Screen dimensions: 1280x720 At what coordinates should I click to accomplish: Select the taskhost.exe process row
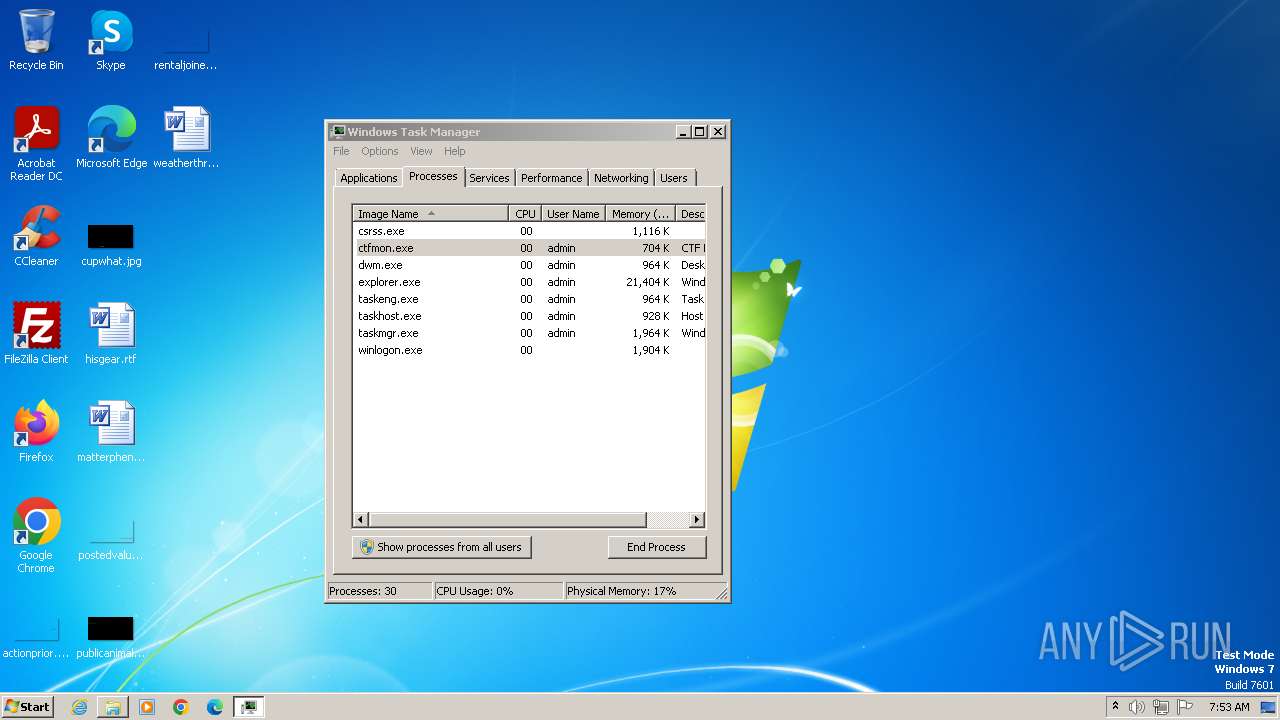pos(529,316)
